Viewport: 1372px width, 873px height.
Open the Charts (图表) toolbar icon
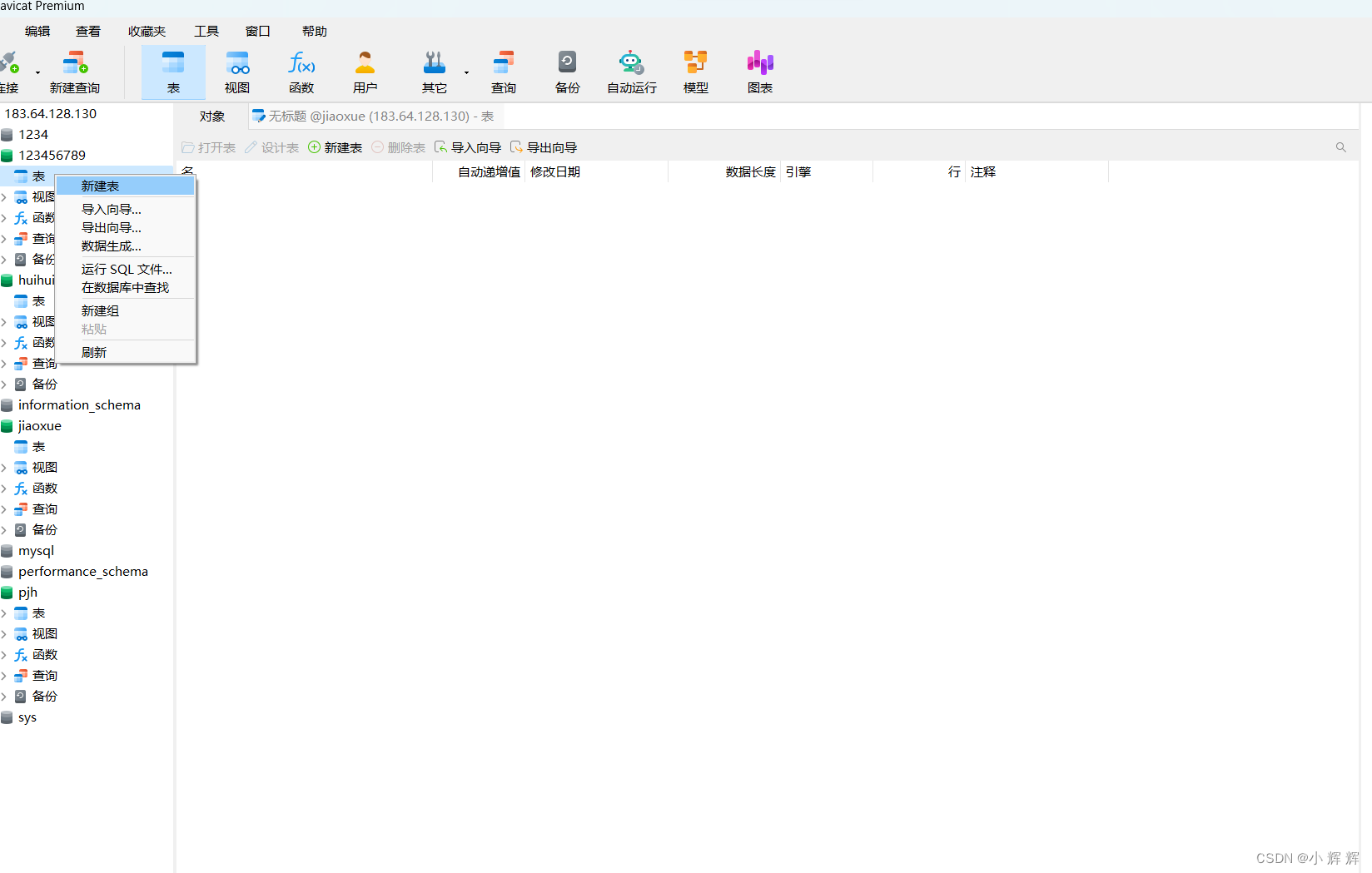point(760,72)
